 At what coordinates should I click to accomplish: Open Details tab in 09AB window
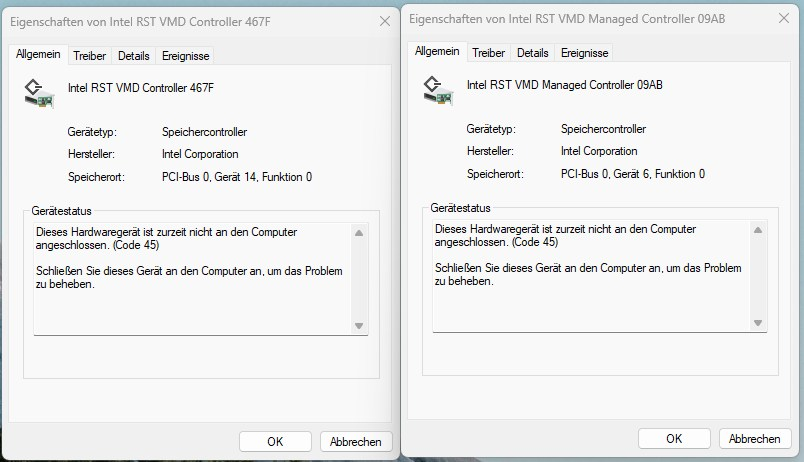pyautogui.click(x=533, y=53)
